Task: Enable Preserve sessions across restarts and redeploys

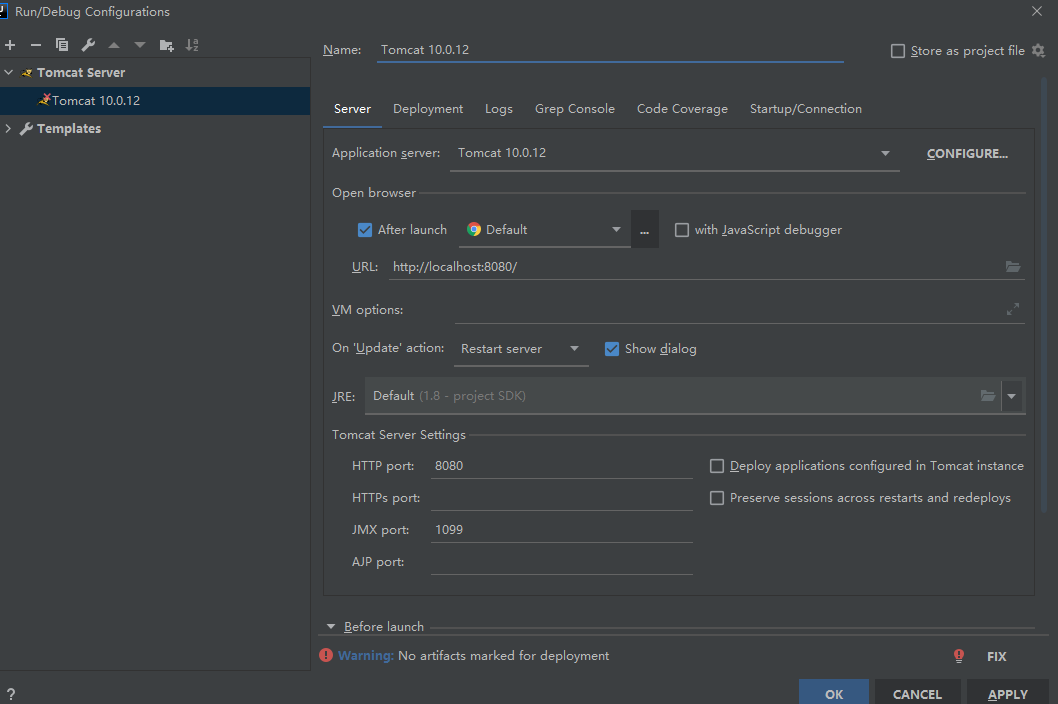Action: 717,498
